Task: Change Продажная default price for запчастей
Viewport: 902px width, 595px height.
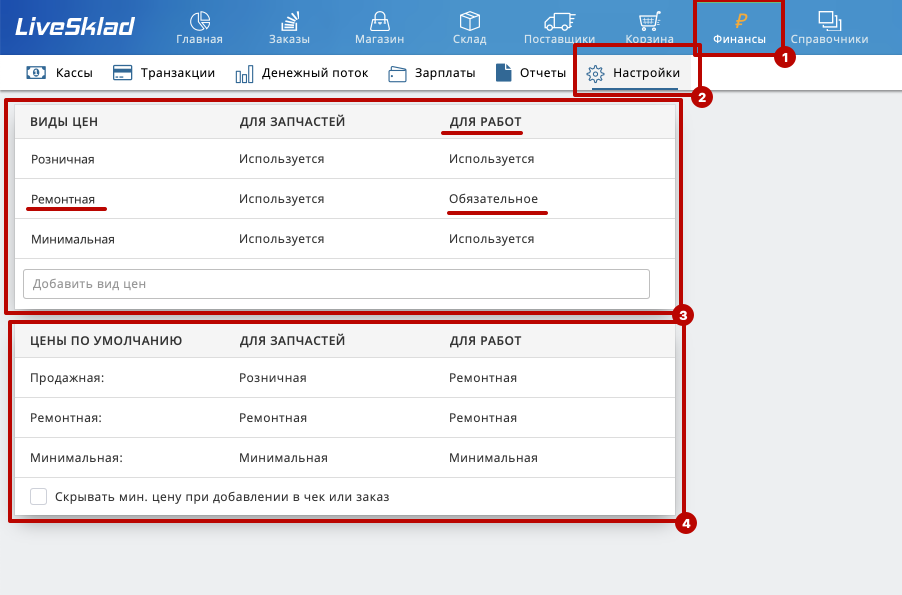Action: click(273, 377)
